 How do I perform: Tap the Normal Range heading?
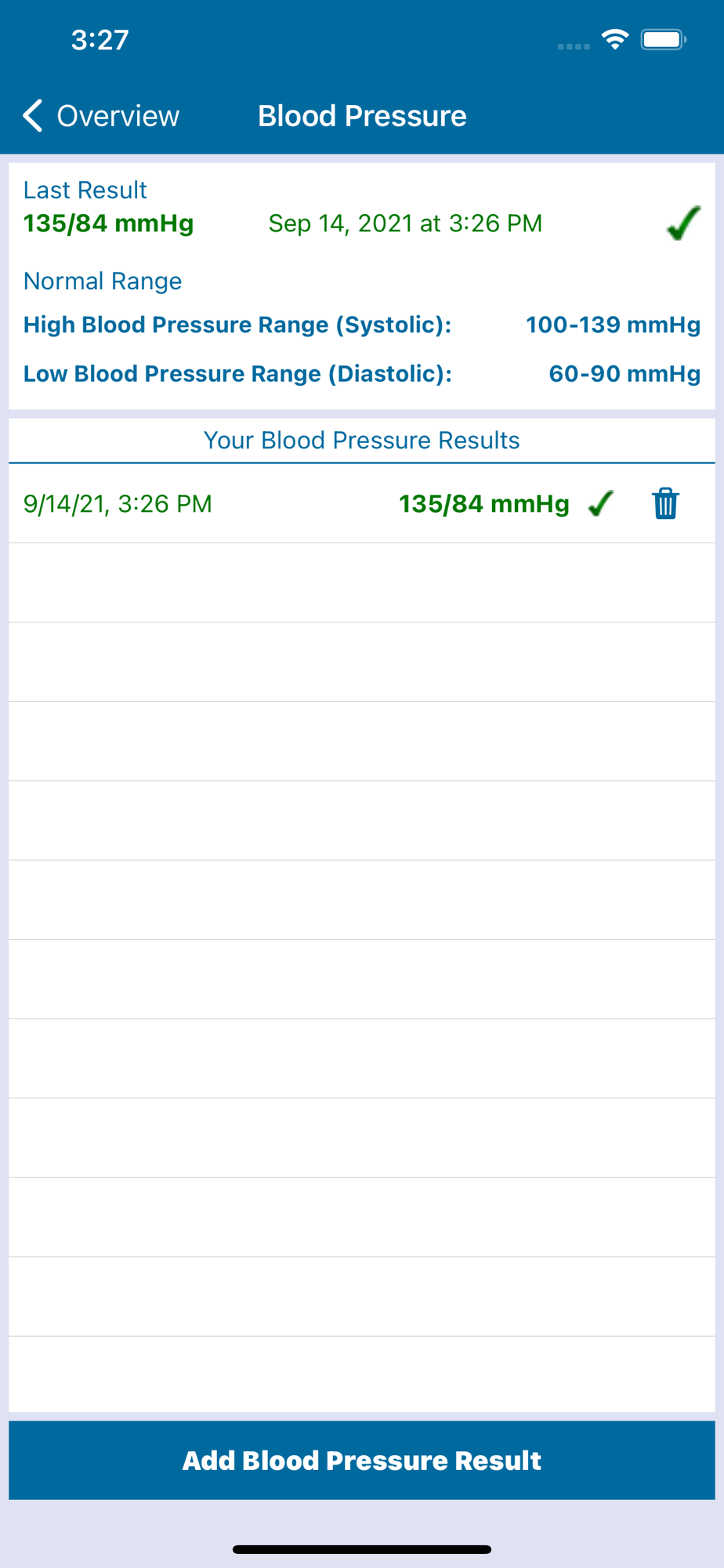coord(103,281)
